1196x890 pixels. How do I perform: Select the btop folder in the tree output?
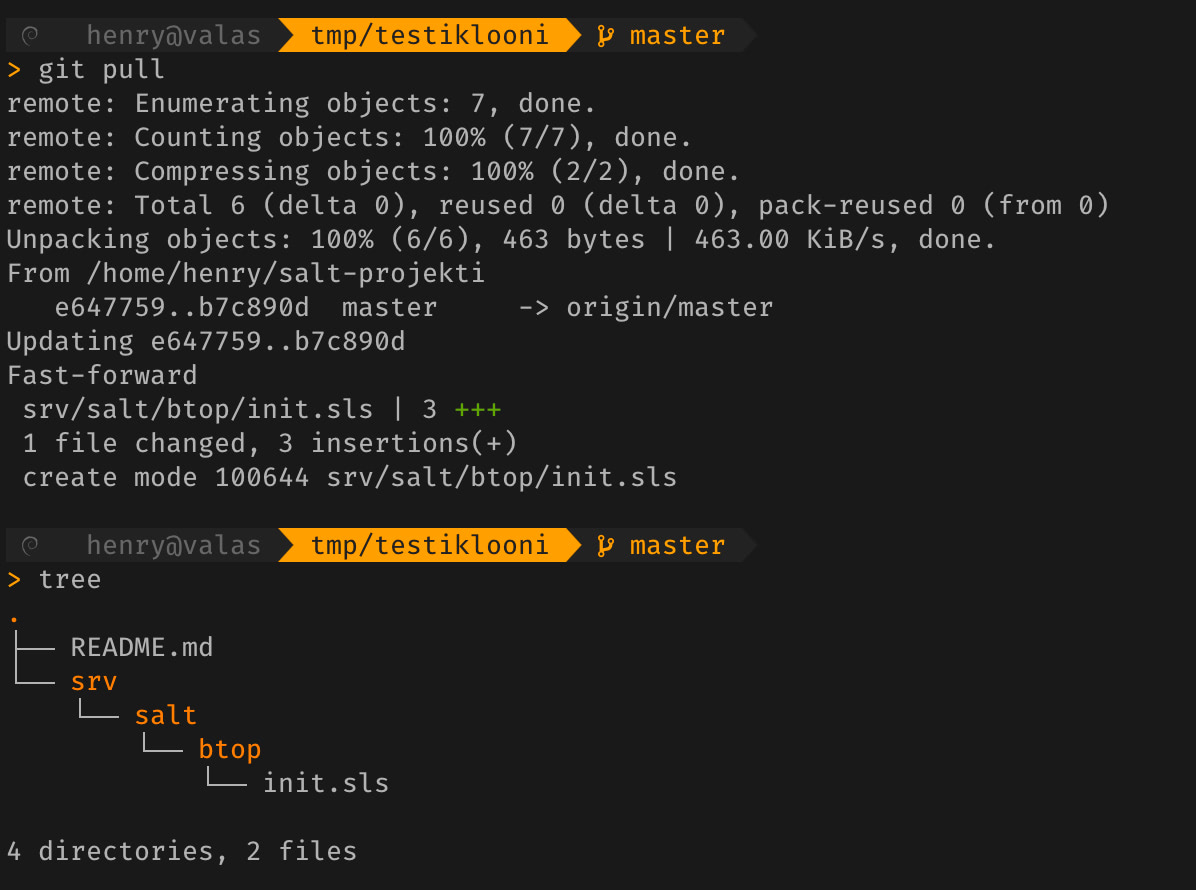[230, 750]
